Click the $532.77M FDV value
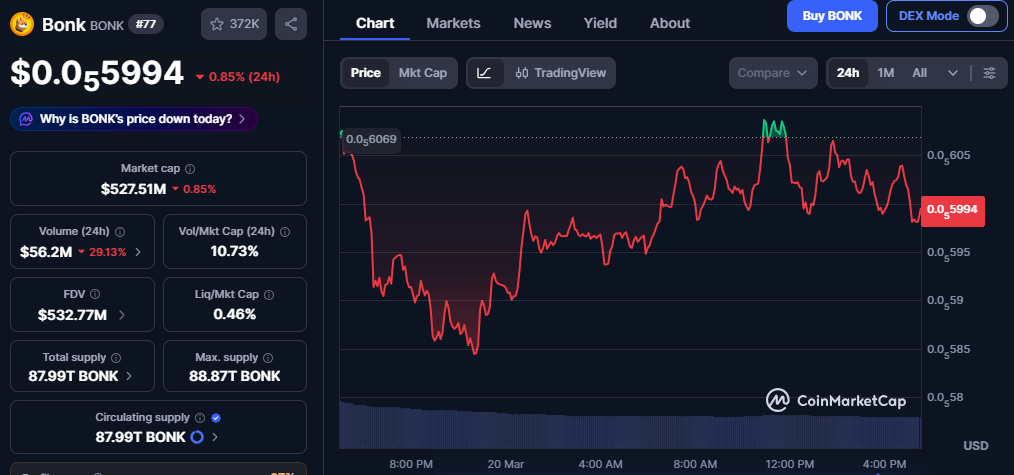1014x475 pixels. point(72,315)
